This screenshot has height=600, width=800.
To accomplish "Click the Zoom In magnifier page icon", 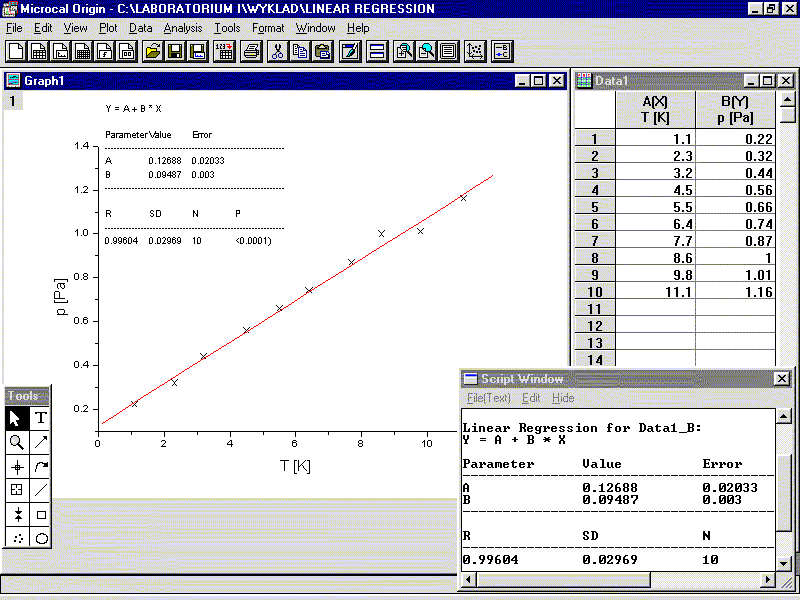I will [x=404, y=52].
